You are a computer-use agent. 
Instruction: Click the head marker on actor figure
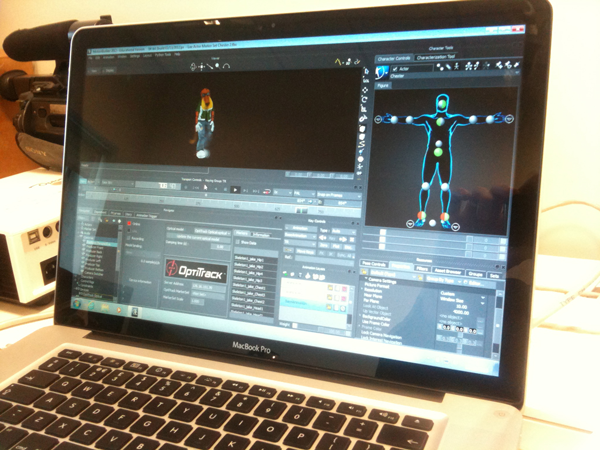tap(443, 104)
